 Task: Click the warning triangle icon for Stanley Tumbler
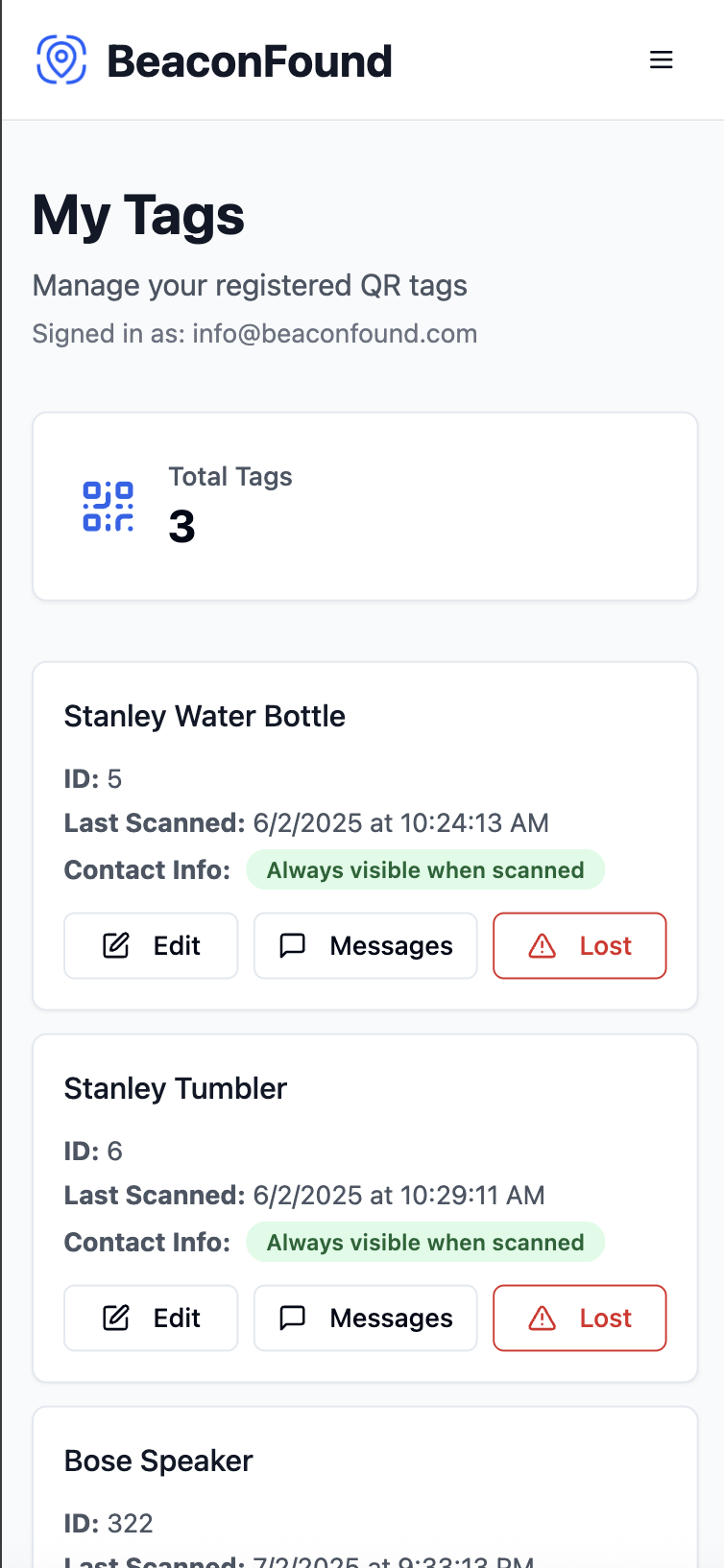(x=543, y=1319)
